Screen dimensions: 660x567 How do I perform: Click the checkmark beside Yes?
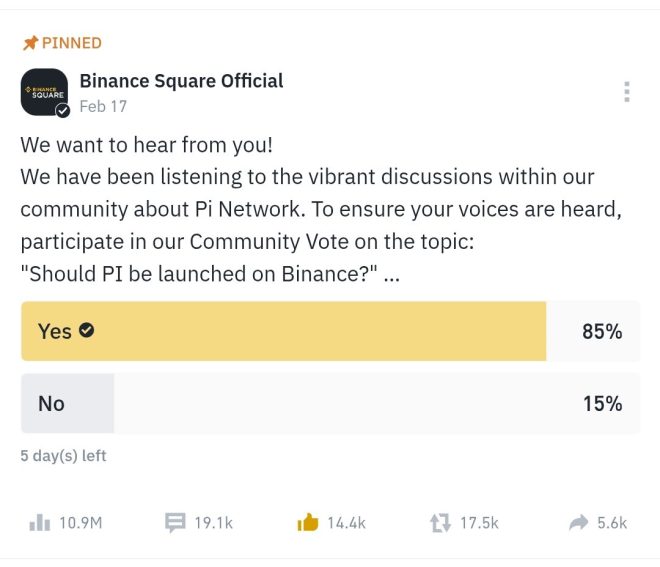tap(87, 330)
